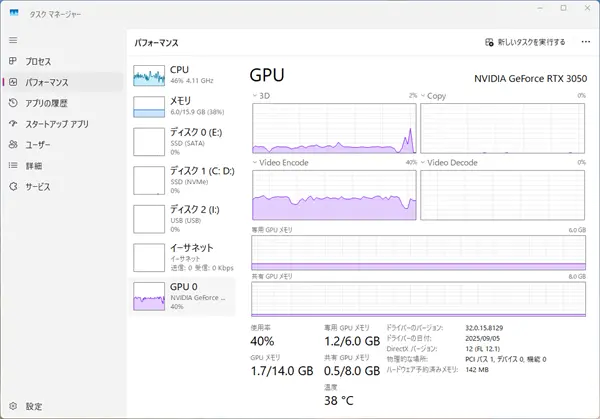Click the 38 °C temperature value

(x=339, y=401)
